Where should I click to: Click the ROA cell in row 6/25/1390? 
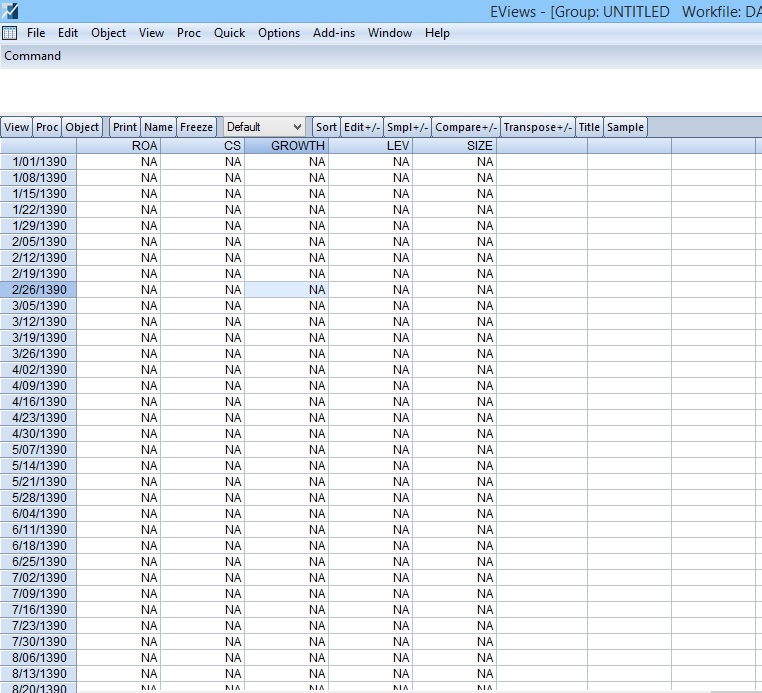pos(119,562)
